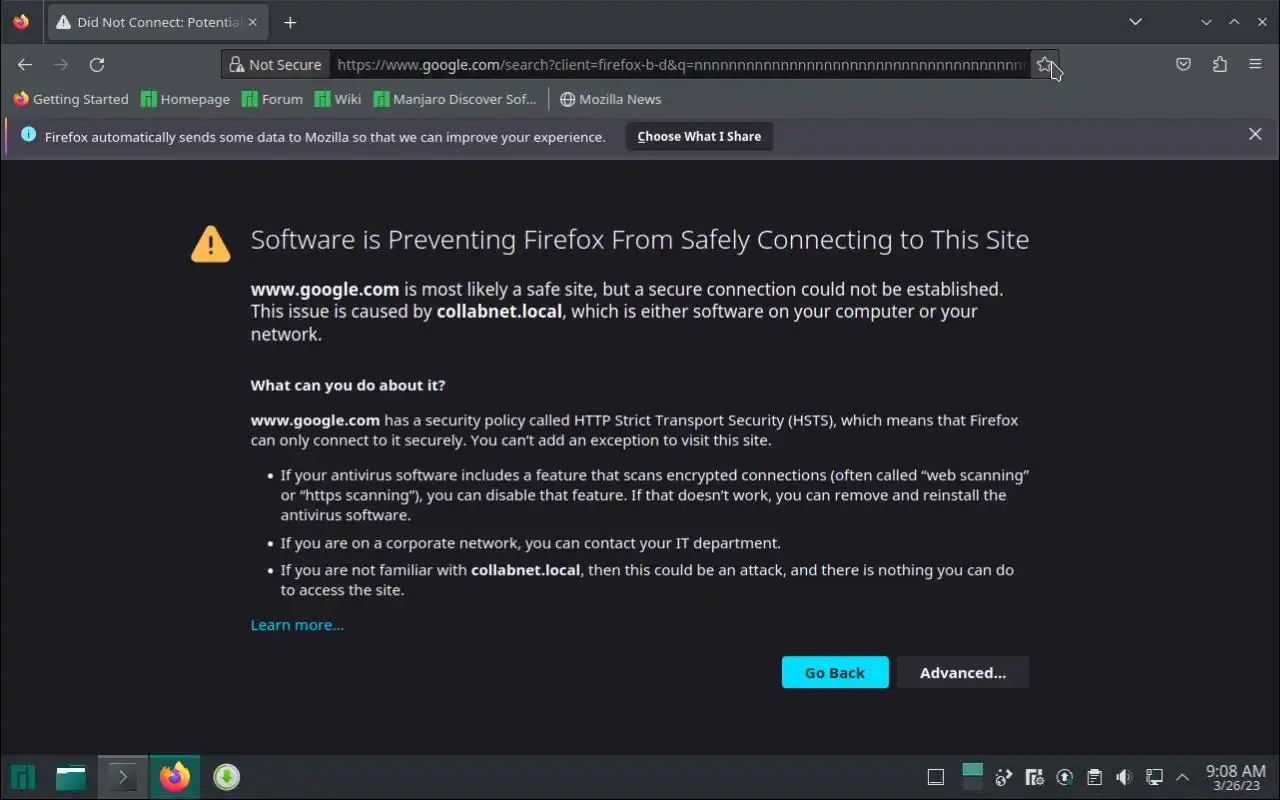Switch virtual desktop with the pager
The height and width of the screenshot is (800, 1280).
(973, 777)
